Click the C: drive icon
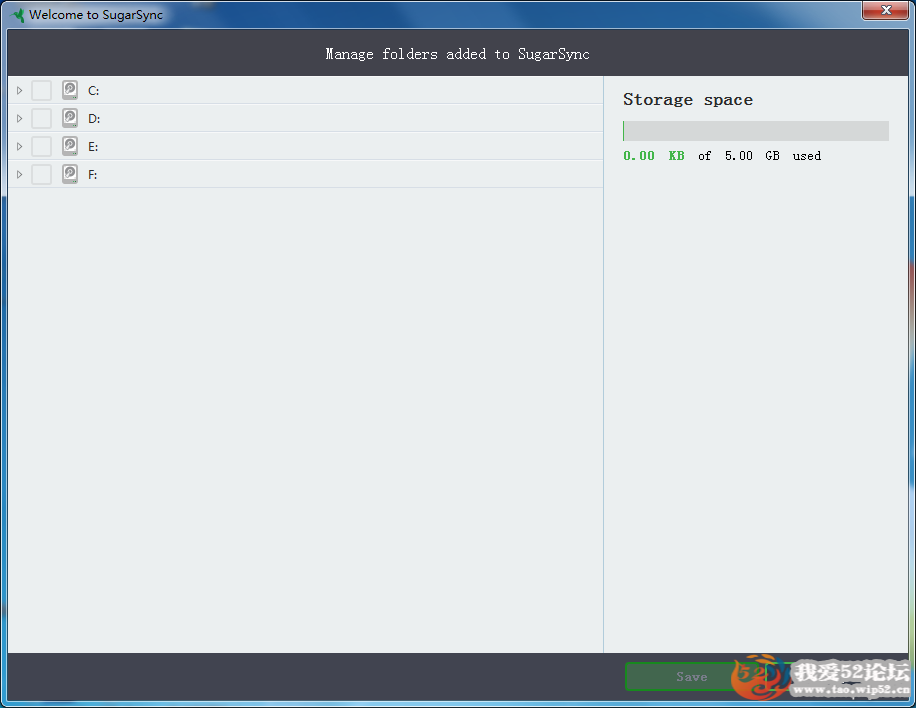 pos(70,90)
